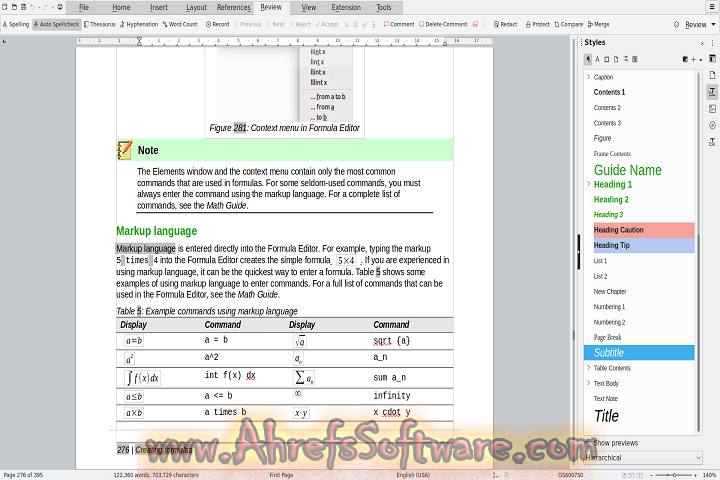Expand the Caption style entry
The image size is (720, 480).
point(588,77)
